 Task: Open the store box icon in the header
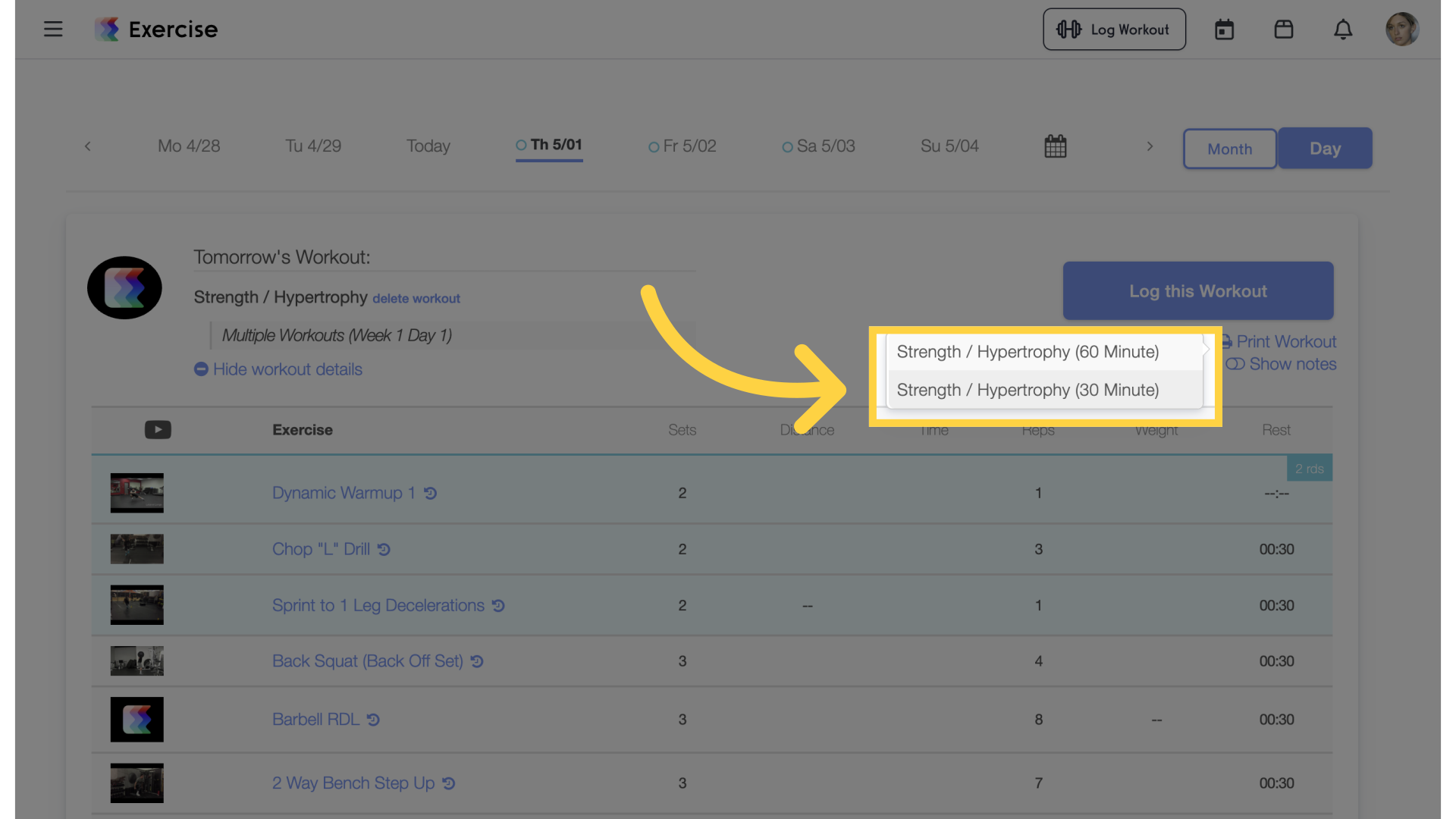pyautogui.click(x=1283, y=30)
